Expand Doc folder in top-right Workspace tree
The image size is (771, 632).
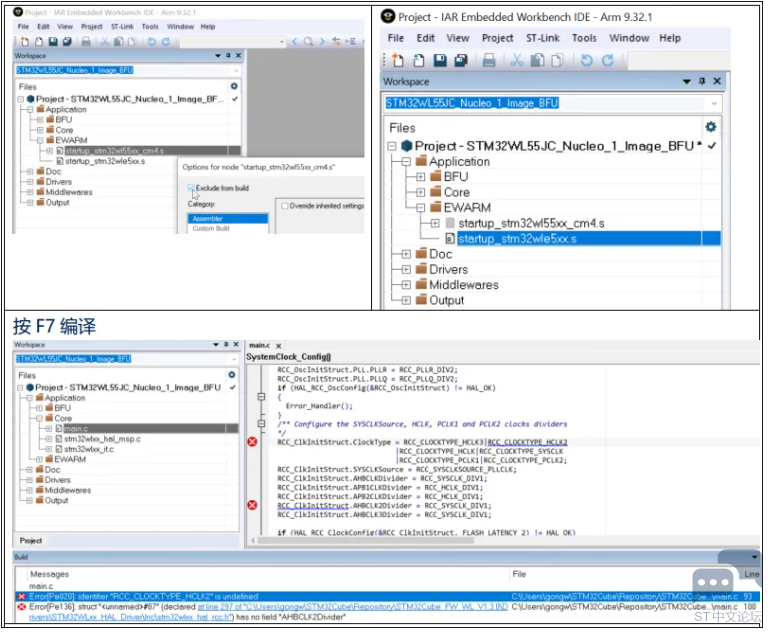pyautogui.click(x=406, y=254)
